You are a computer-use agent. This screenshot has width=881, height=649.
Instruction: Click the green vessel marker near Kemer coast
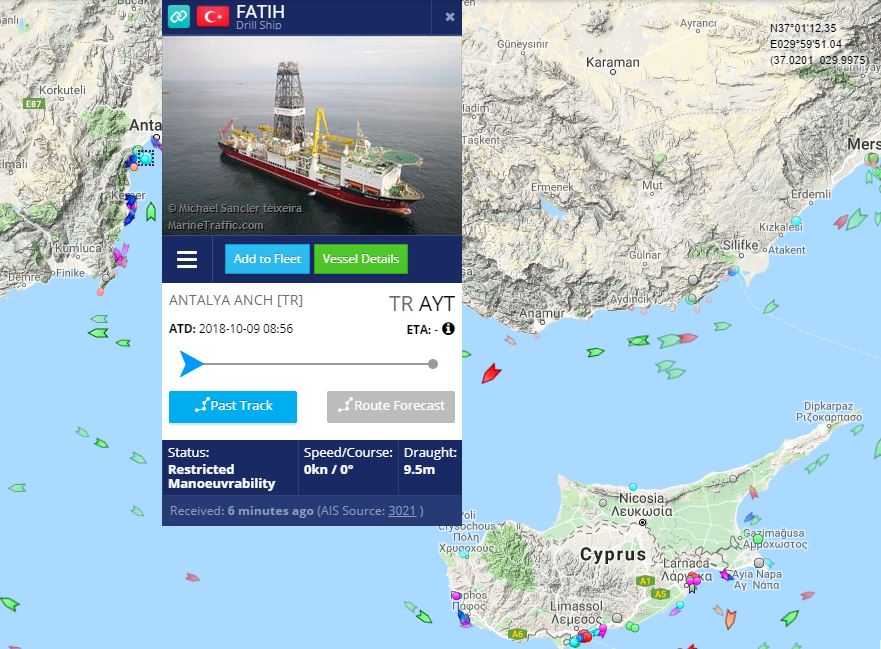point(151,212)
